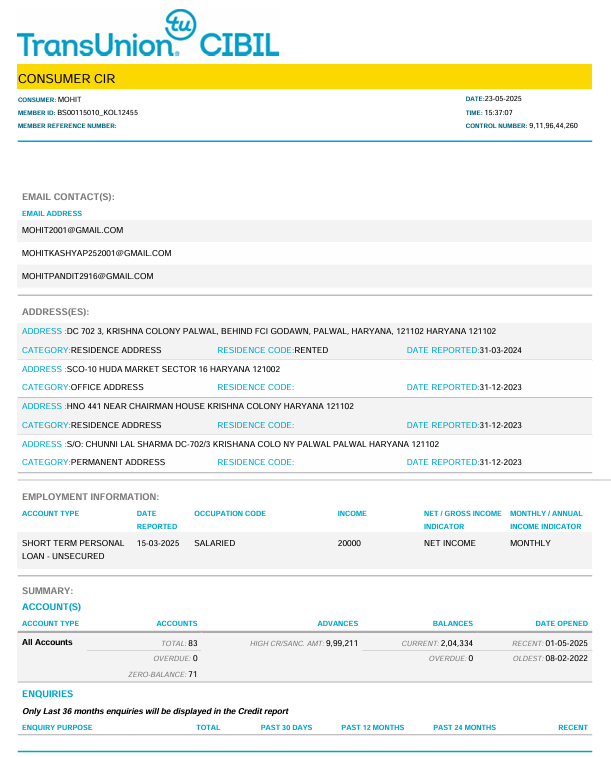
Task: Select email MOHIT2001@GMAIL.COM
Action: click(x=72, y=230)
